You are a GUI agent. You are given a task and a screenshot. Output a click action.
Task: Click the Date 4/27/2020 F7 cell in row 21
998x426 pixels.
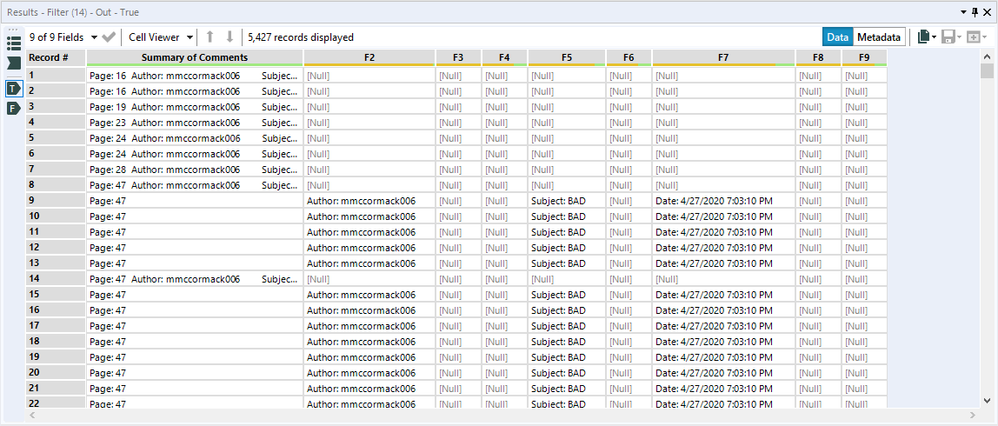pyautogui.click(x=724, y=389)
